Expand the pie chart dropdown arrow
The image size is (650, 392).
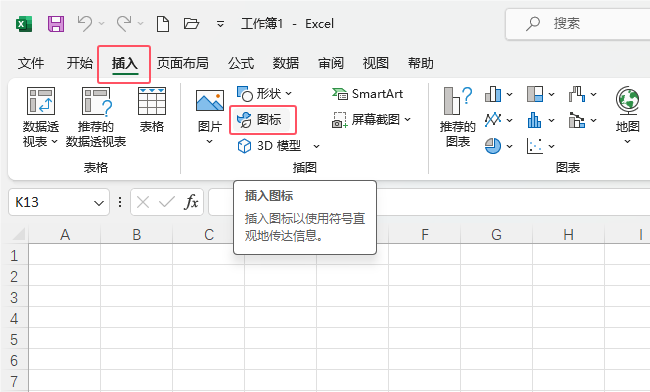point(509,146)
